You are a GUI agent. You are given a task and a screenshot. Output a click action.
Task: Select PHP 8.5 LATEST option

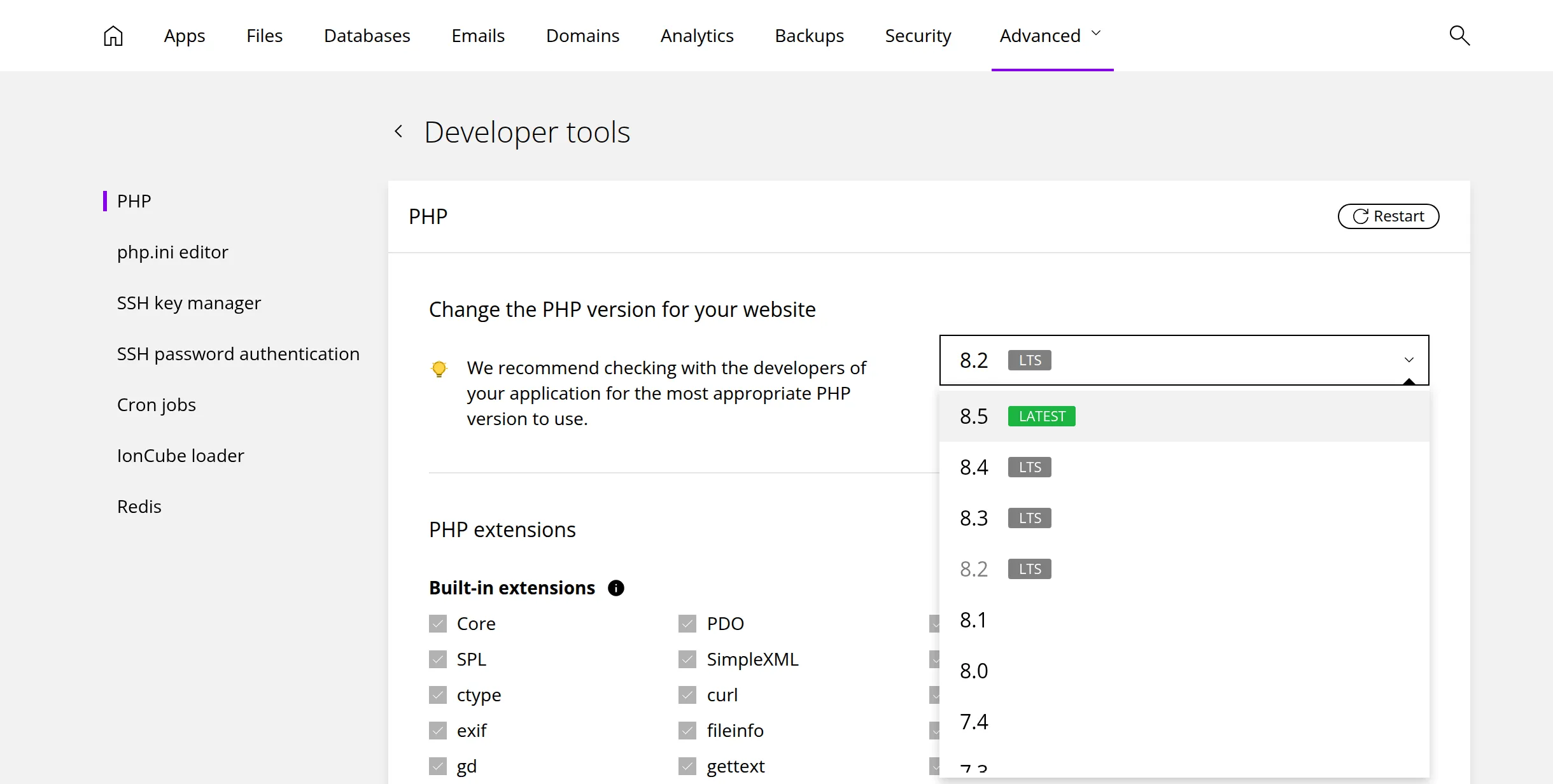[1184, 416]
